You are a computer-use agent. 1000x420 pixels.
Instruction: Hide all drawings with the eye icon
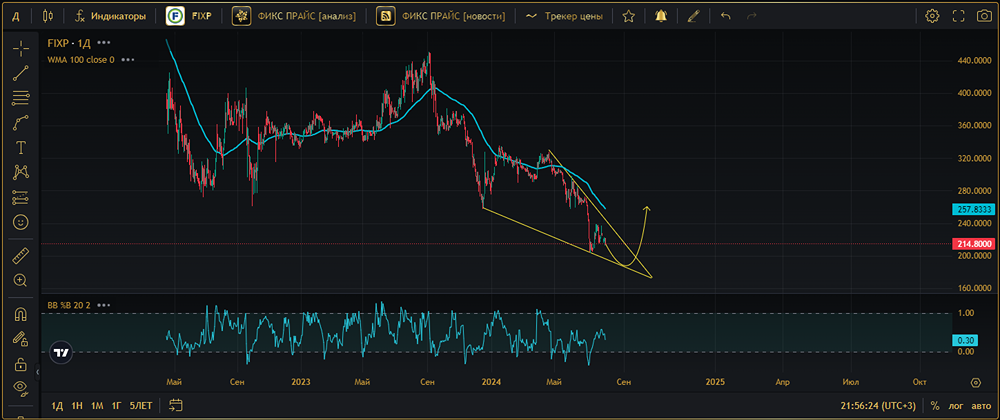(x=20, y=388)
